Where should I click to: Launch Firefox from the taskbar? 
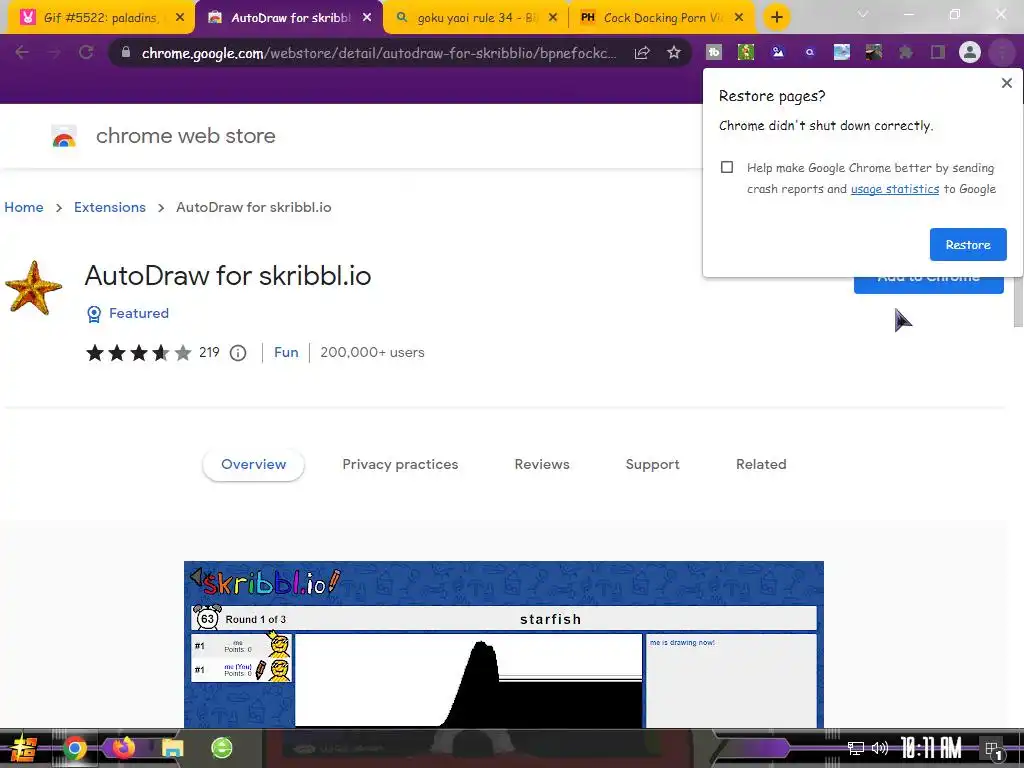(x=123, y=748)
